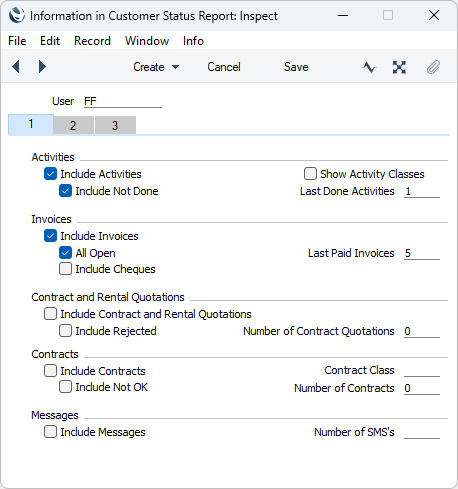Tick the Include Cheques checkbox
Viewport: 458px width, 489px height.
[65, 269]
